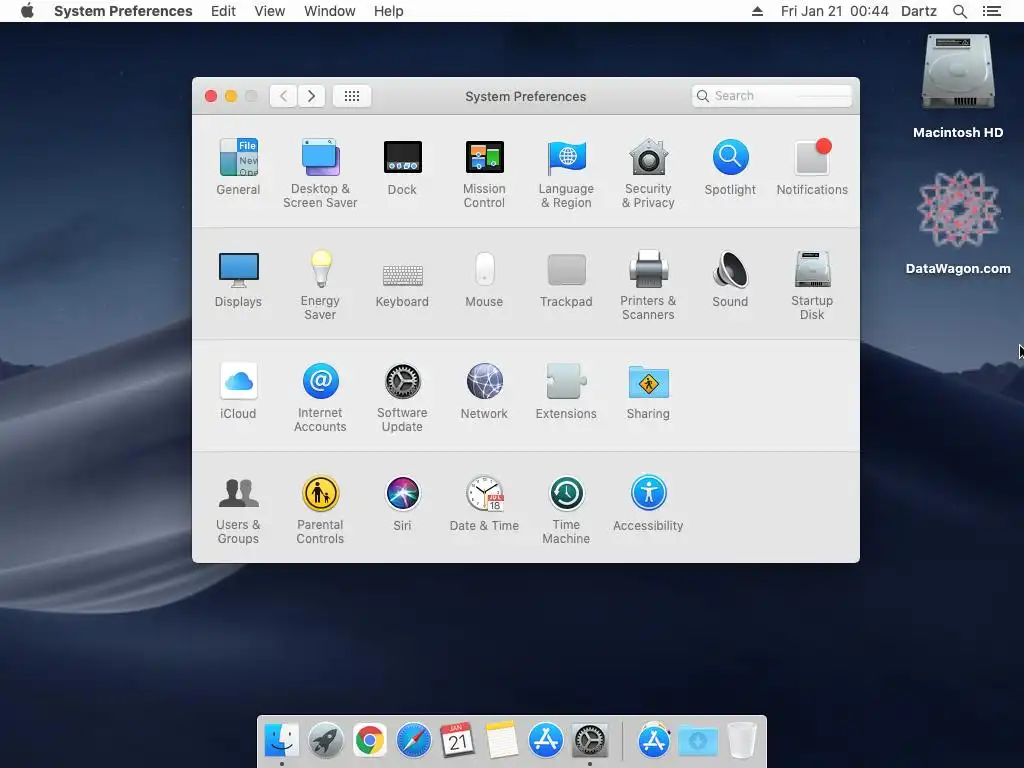Open Printers & Scanners preferences

coord(648,285)
